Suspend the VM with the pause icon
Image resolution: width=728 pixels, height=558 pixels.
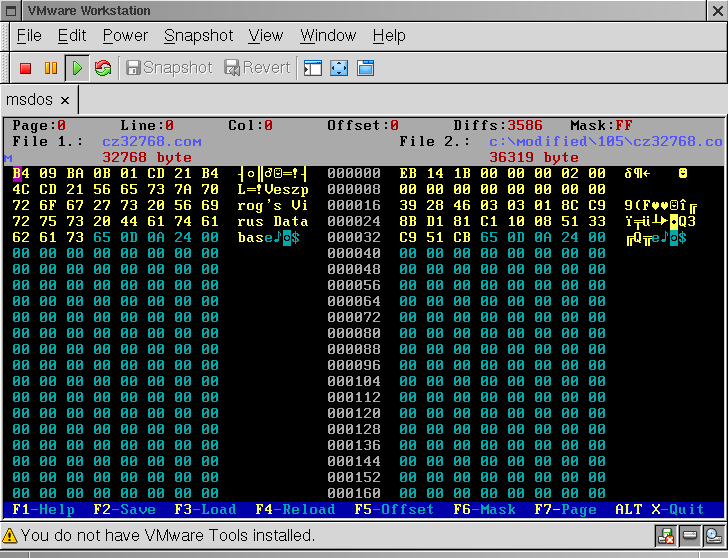point(51,68)
